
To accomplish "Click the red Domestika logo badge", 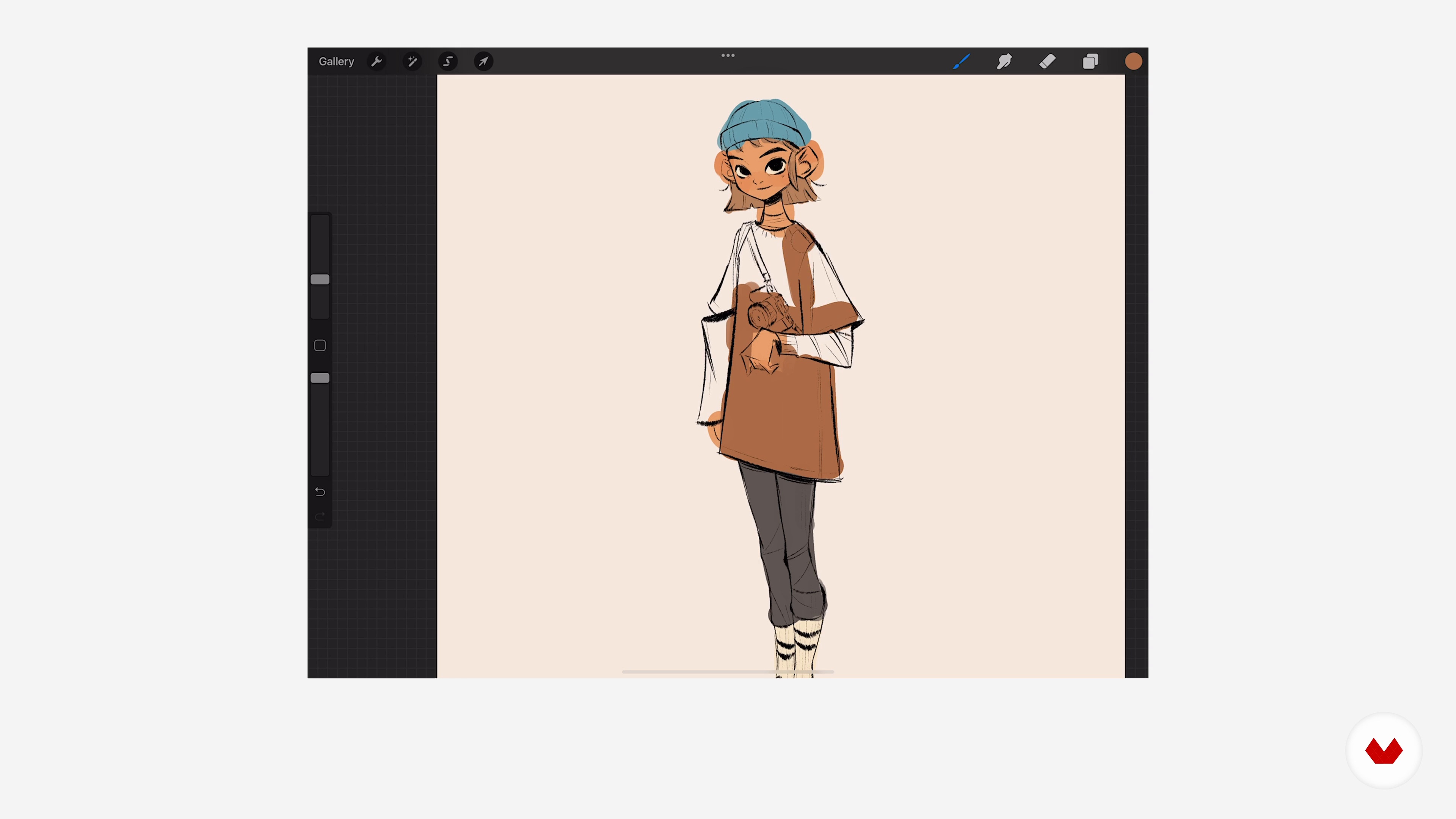I will click(x=1384, y=751).
